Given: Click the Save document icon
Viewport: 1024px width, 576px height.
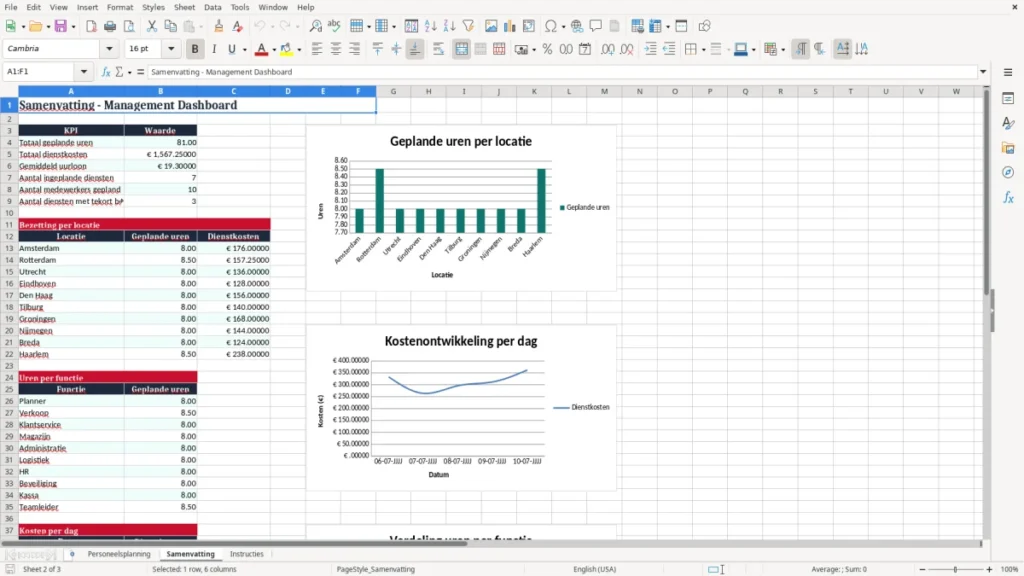Looking at the screenshot, I should tap(61, 26).
